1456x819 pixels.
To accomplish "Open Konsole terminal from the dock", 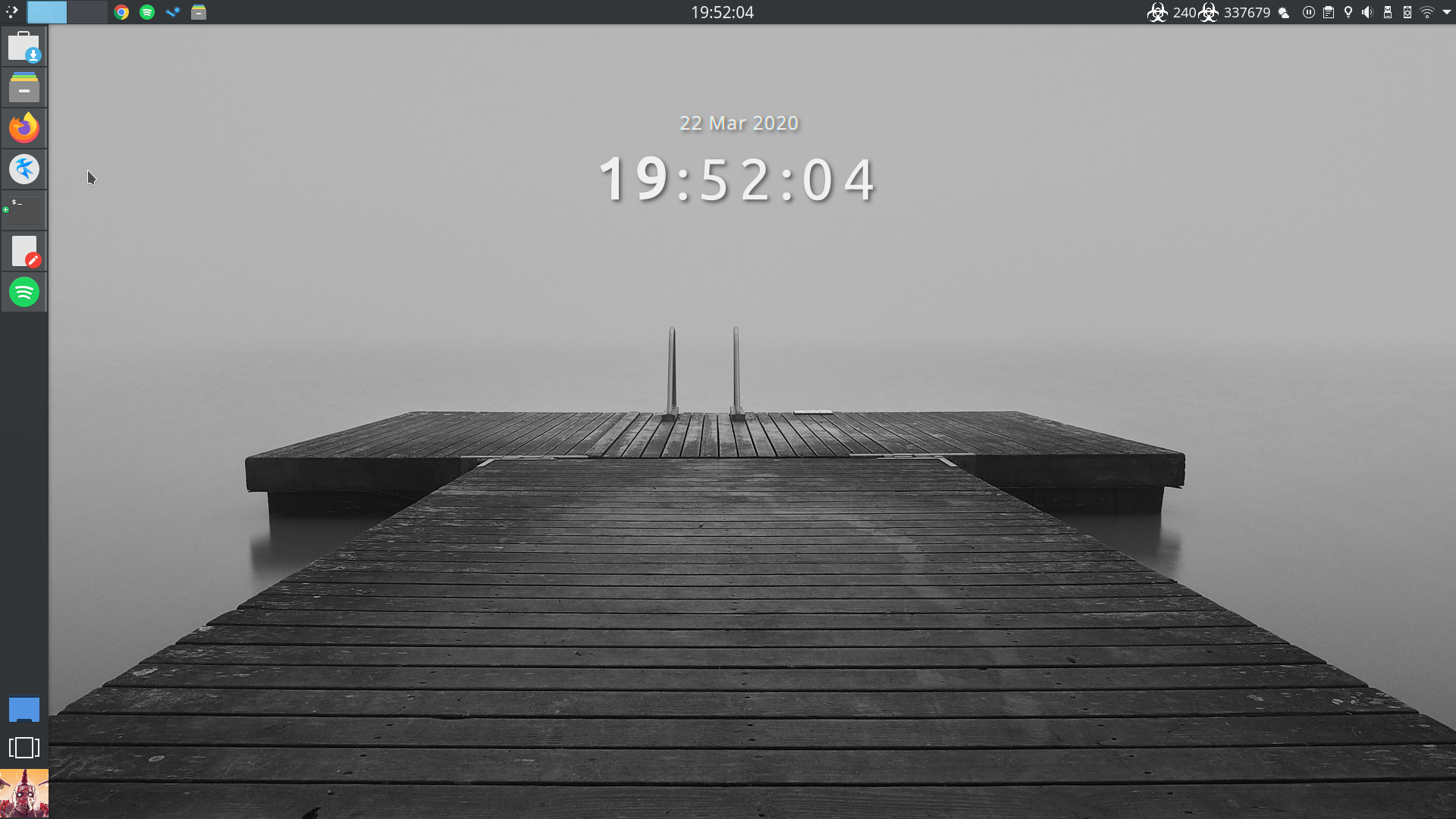I will coord(24,209).
